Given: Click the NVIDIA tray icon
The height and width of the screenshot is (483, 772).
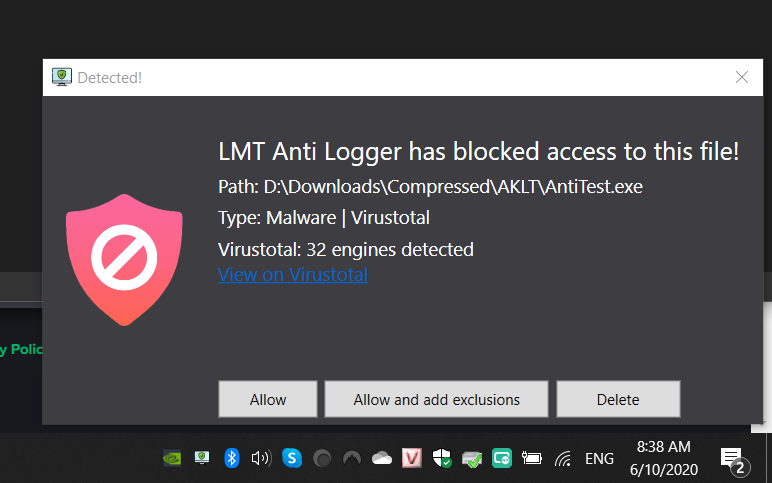Looking at the screenshot, I should click(173, 458).
